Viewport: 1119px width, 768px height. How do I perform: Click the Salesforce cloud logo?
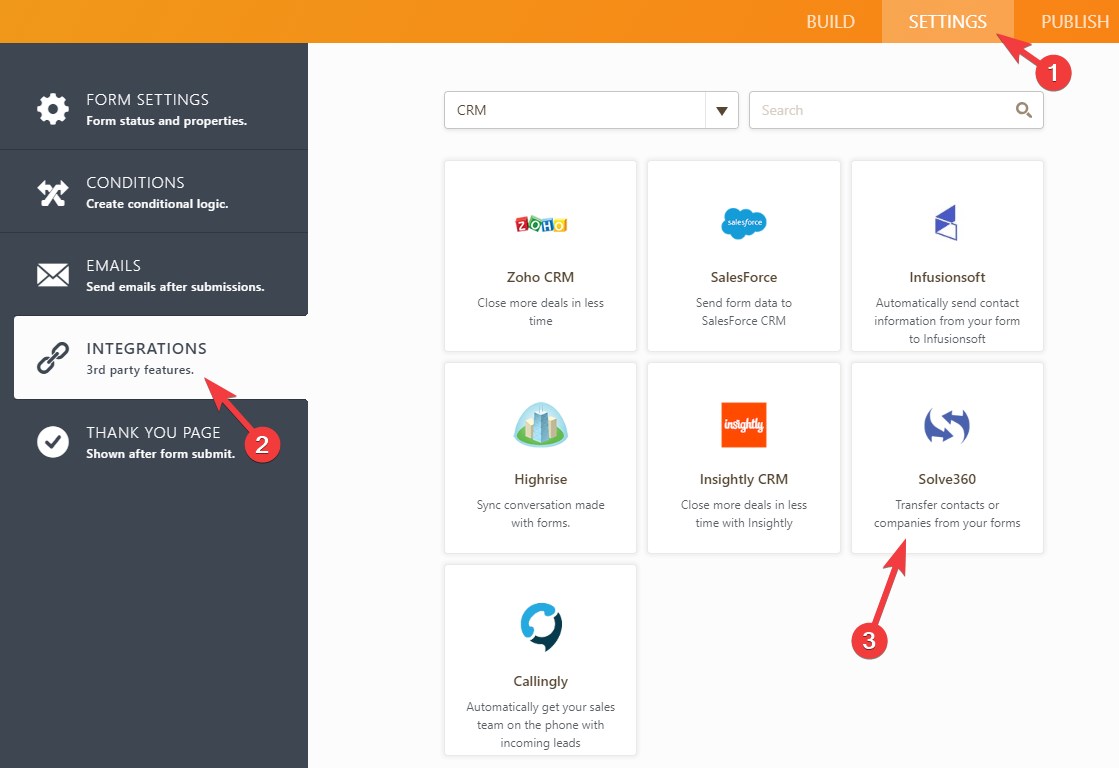pos(744,223)
